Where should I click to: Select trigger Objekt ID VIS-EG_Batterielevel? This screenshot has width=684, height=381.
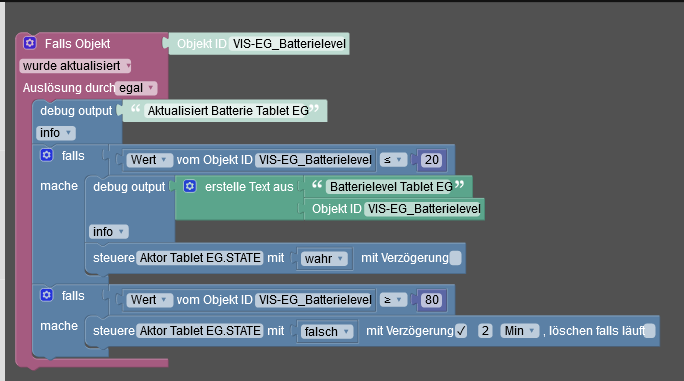(289, 44)
